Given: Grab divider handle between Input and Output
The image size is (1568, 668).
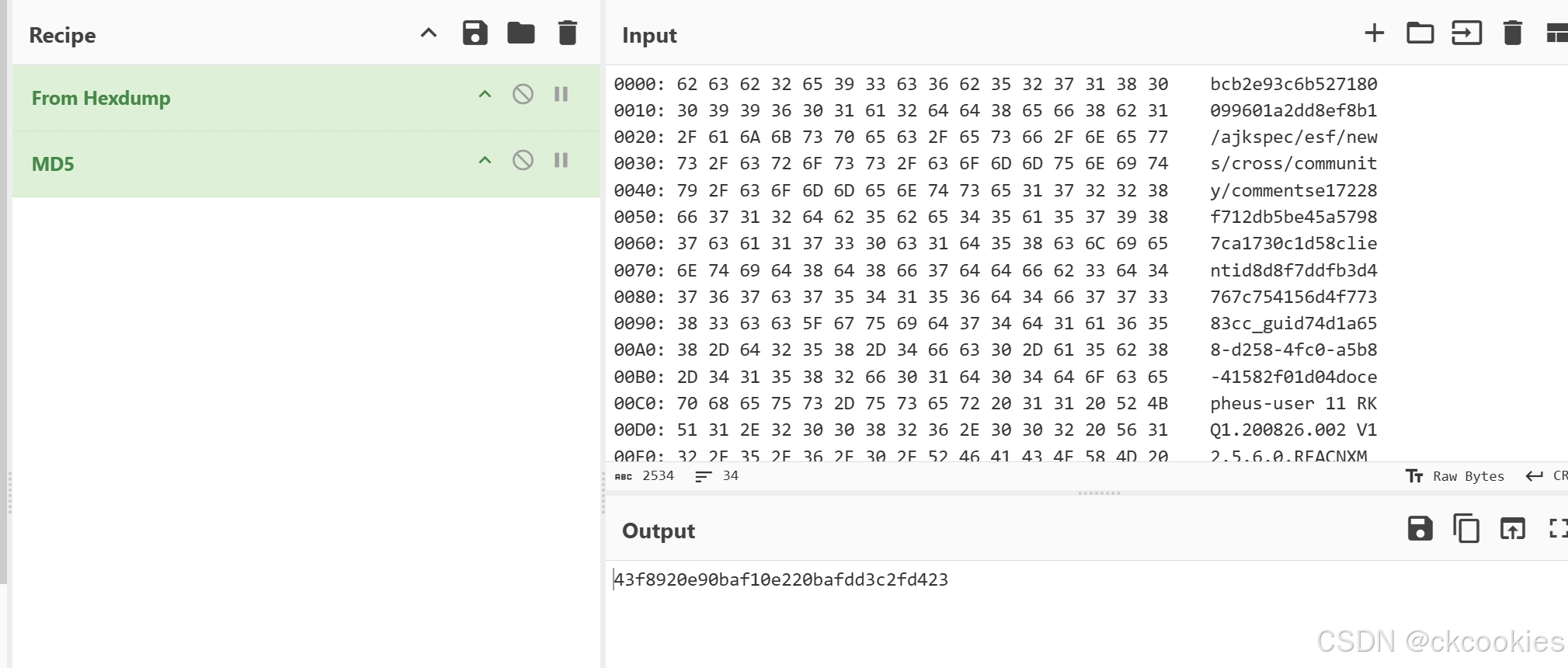Looking at the screenshot, I should point(1099,493).
